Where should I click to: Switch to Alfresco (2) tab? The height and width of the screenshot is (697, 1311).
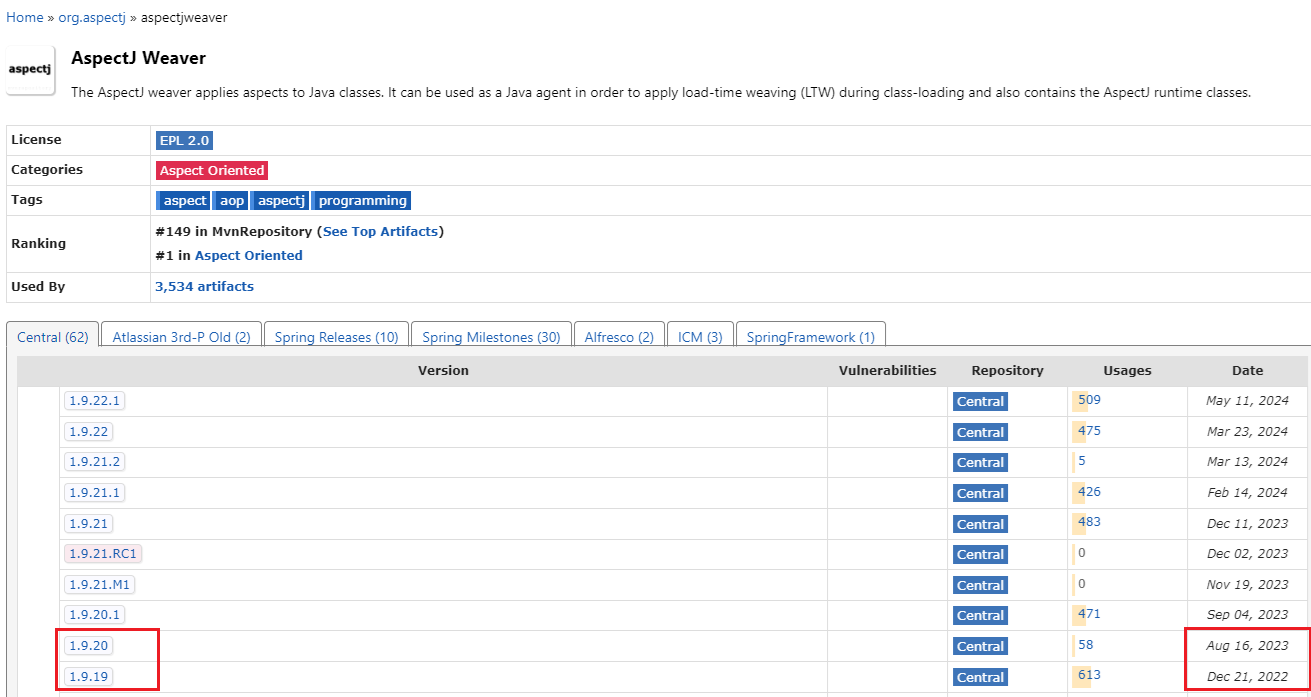tap(619, 337)
